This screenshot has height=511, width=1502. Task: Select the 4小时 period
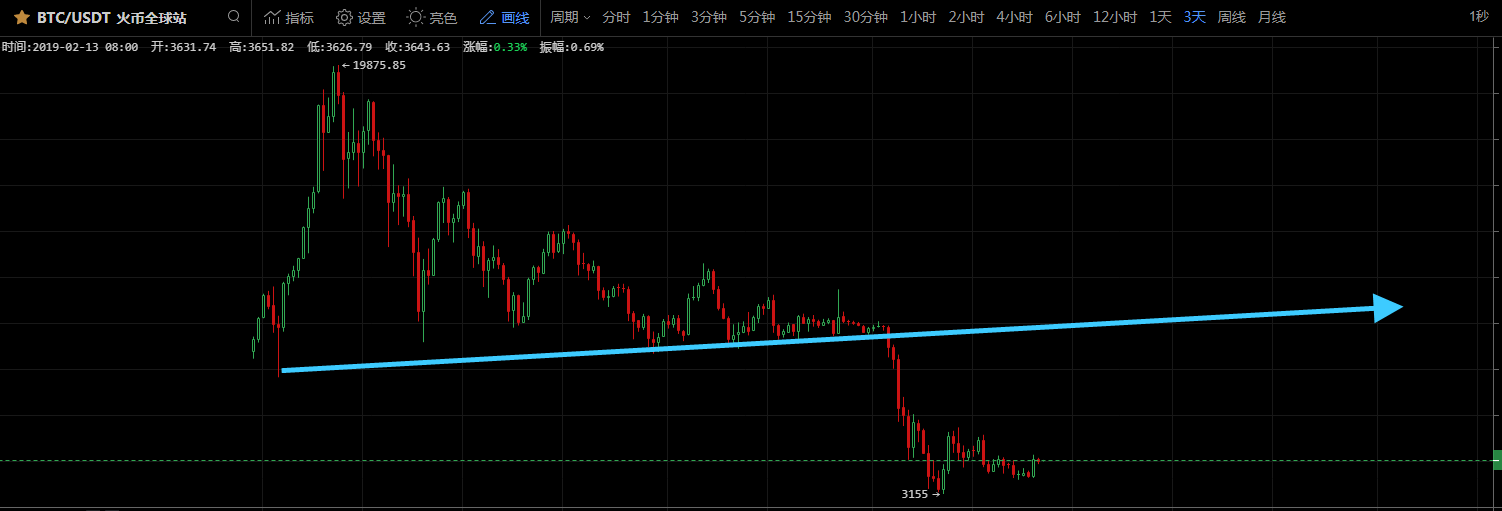click(x=1014, y=17)
